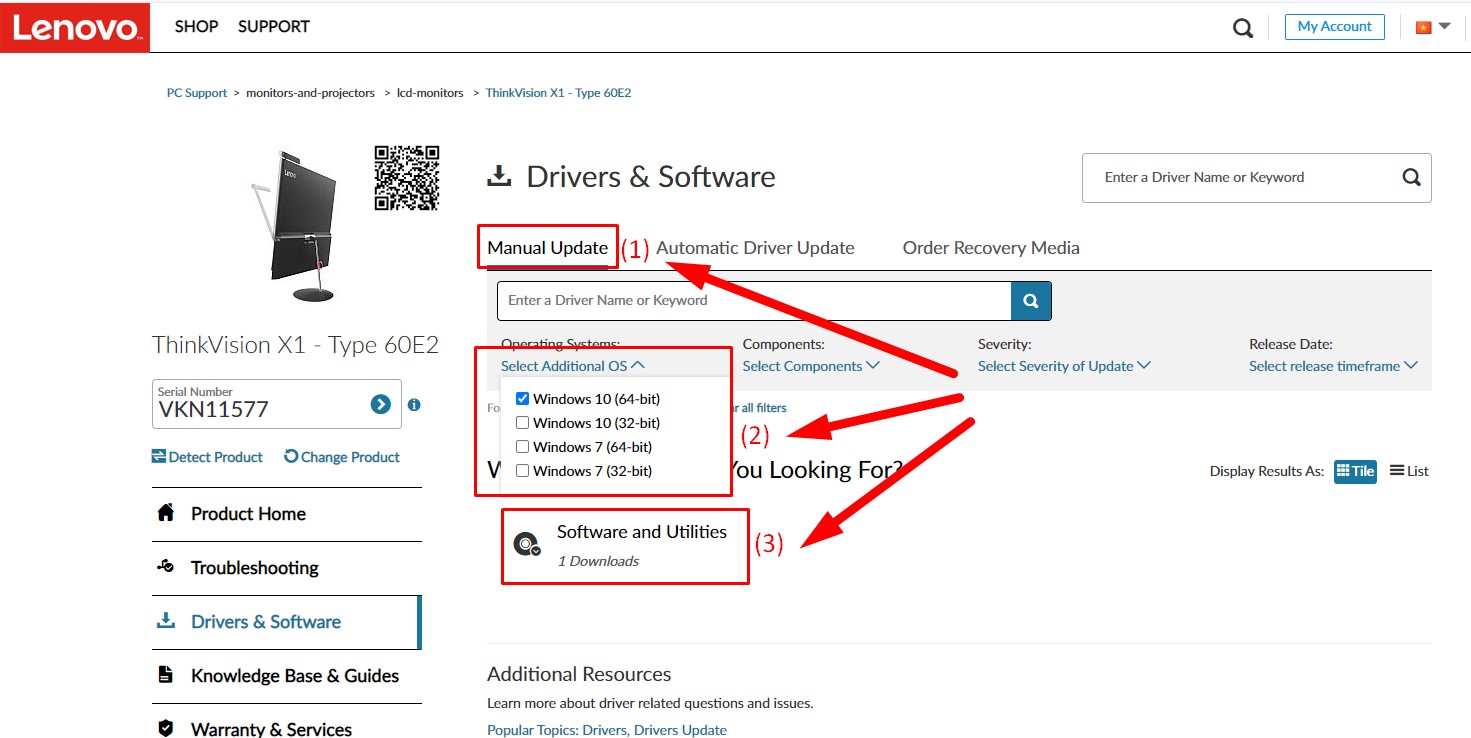Click the top-right driver keyword search field
Viewport: 1471px width, 738px height.
1240,177
